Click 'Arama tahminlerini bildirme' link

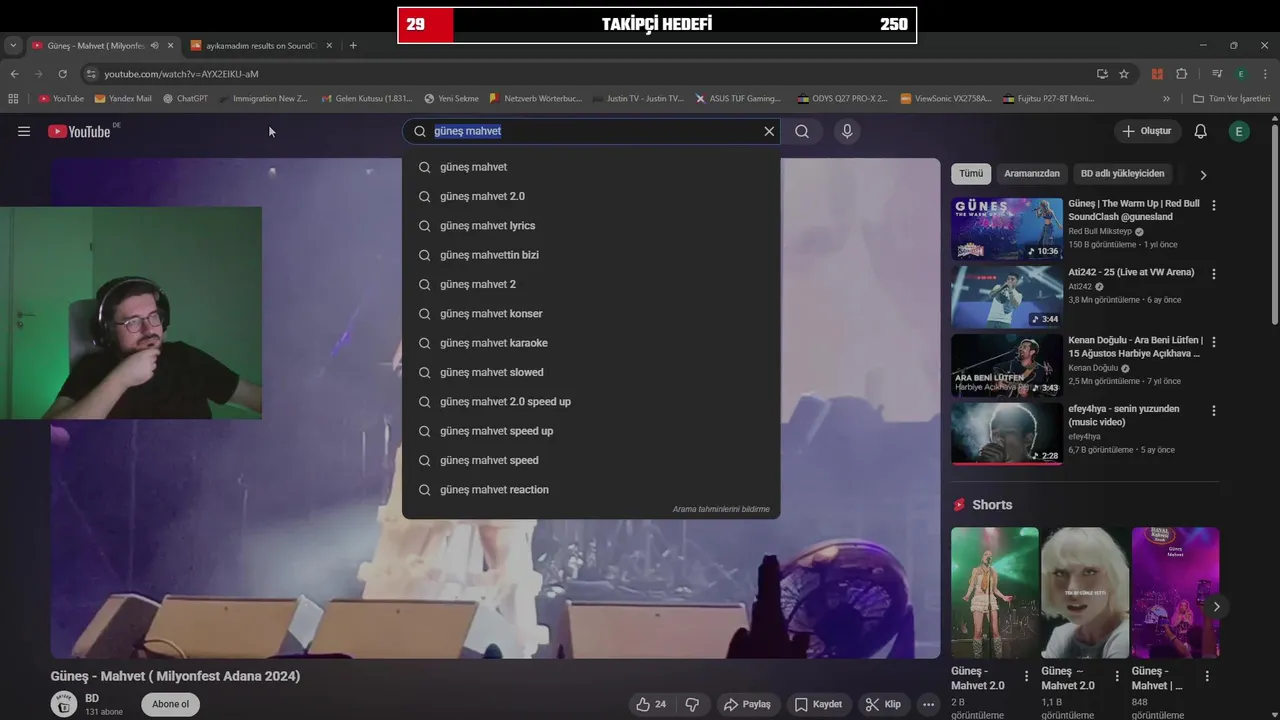(x=721, y=509)
